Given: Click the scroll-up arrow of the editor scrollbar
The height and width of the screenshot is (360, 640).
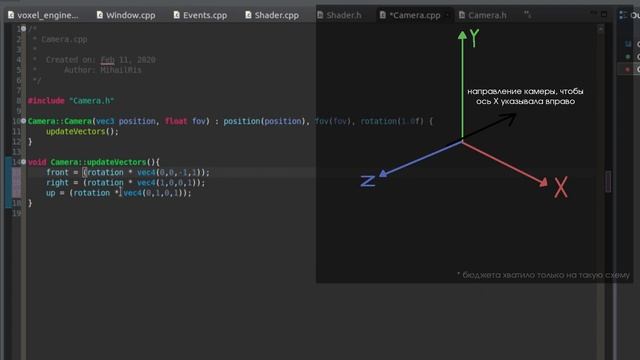Looking at the screenshot, I should [x=601, y=29].
